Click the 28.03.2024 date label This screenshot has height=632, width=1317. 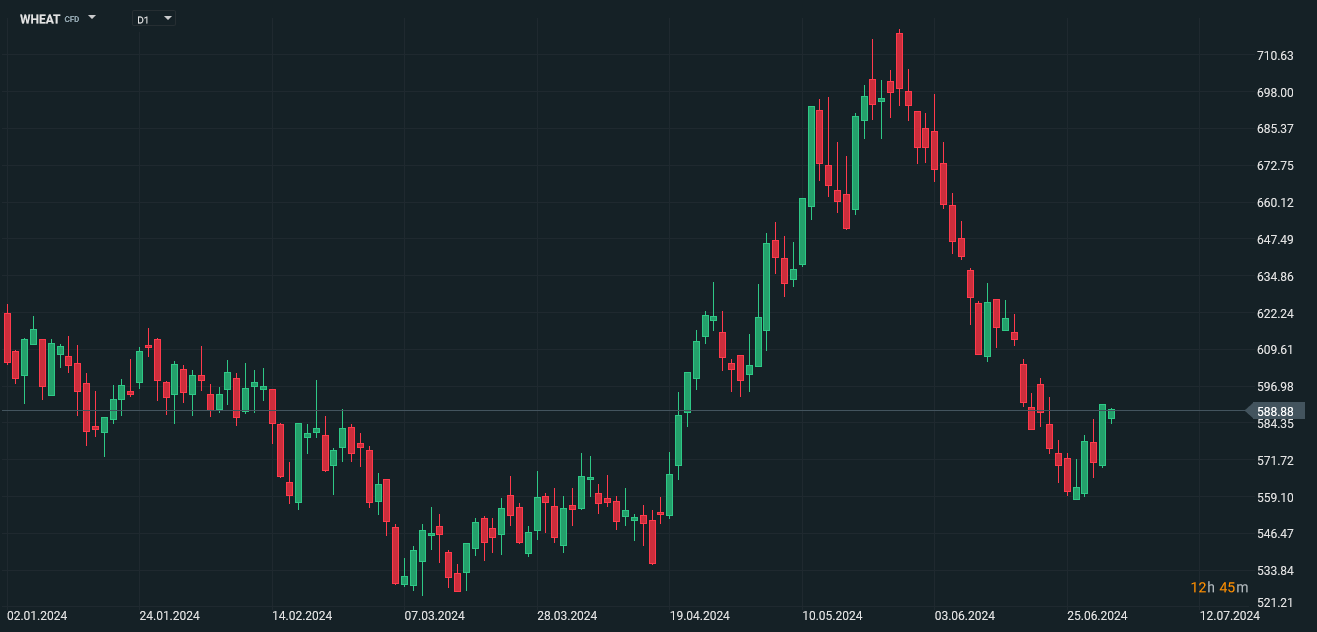pyautogui.click(x=567, y=616)
